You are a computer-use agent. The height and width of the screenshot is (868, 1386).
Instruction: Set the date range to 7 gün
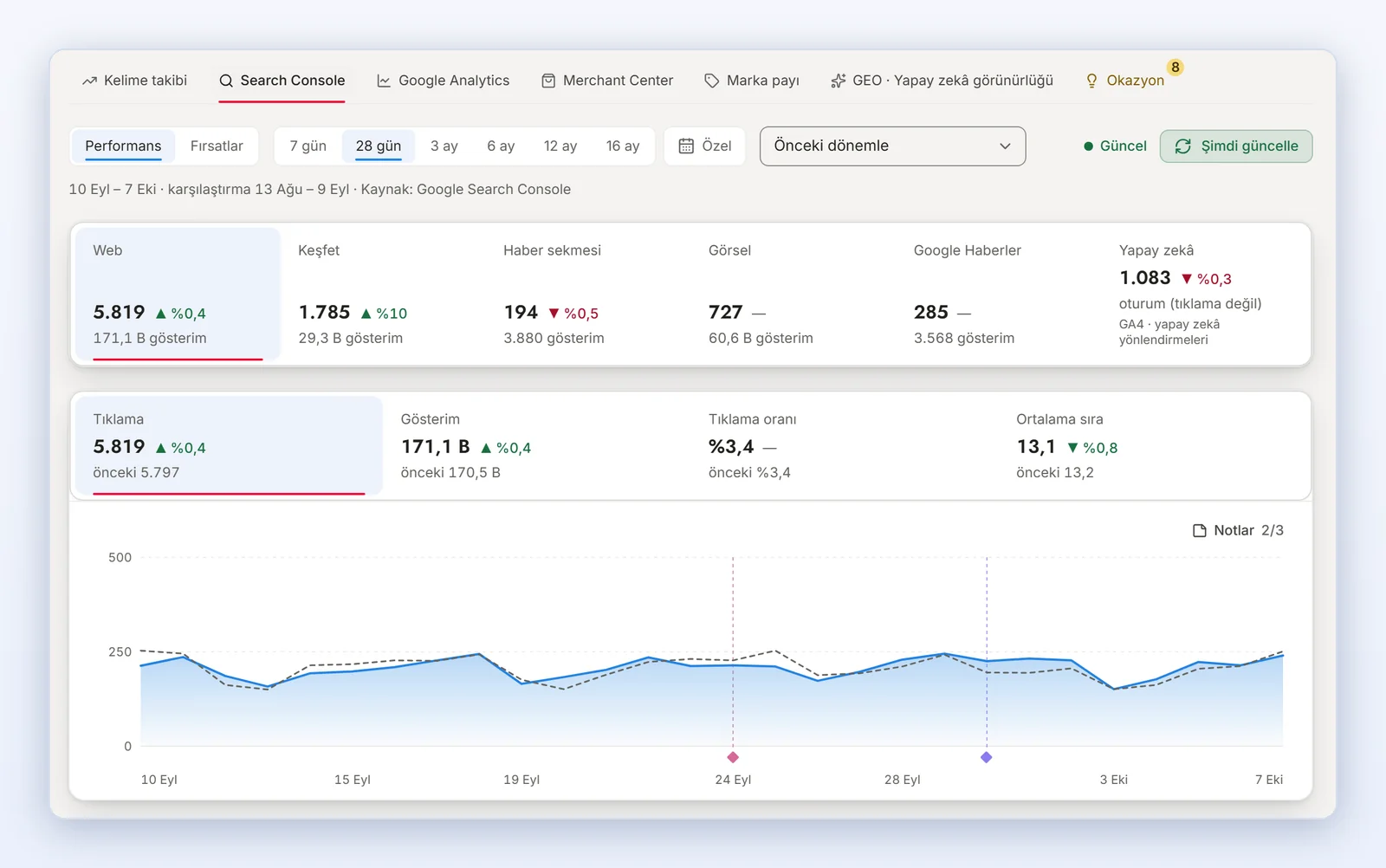pos(308,146)
